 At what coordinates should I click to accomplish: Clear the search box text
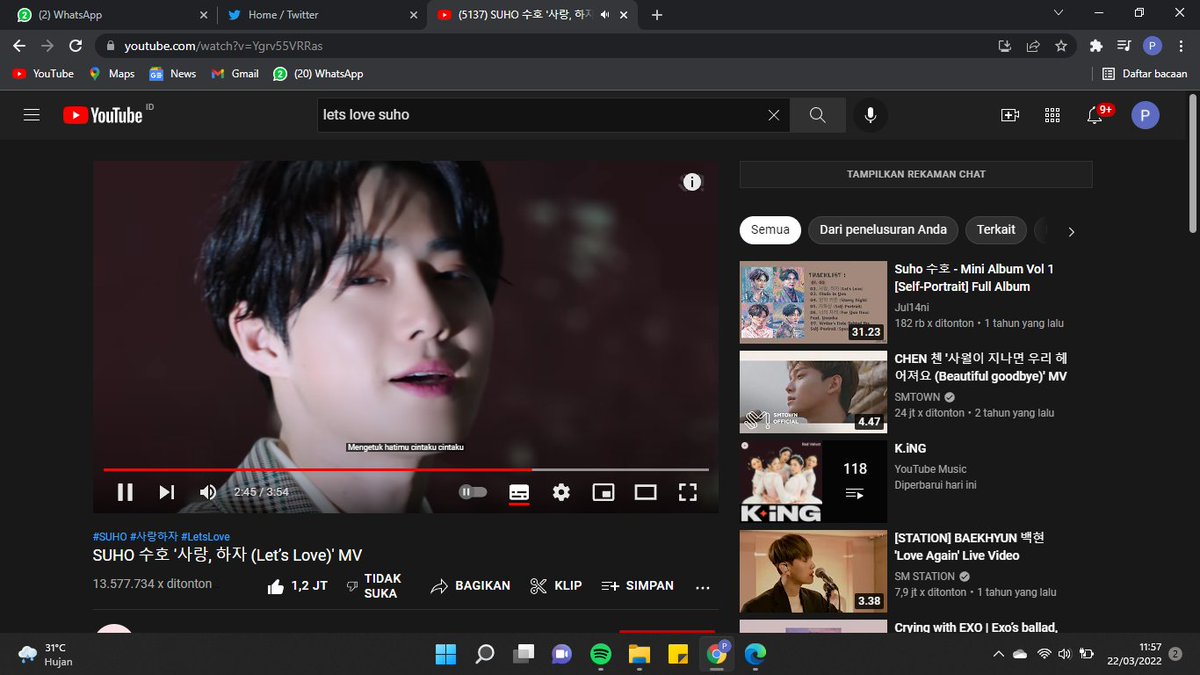pos(774,115)
